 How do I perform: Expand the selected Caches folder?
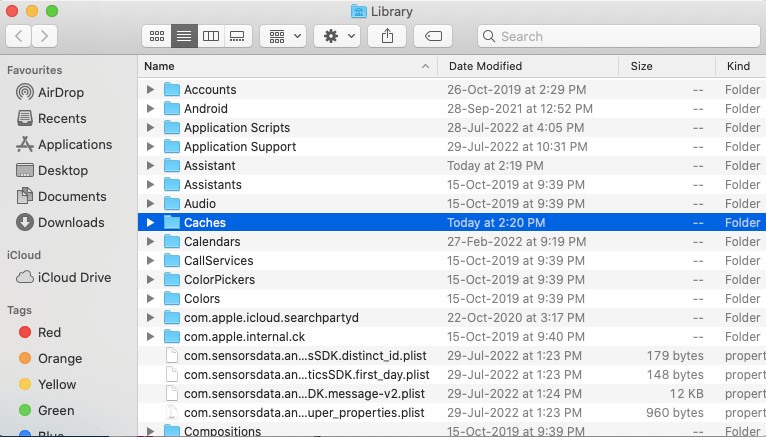(150, 223)
